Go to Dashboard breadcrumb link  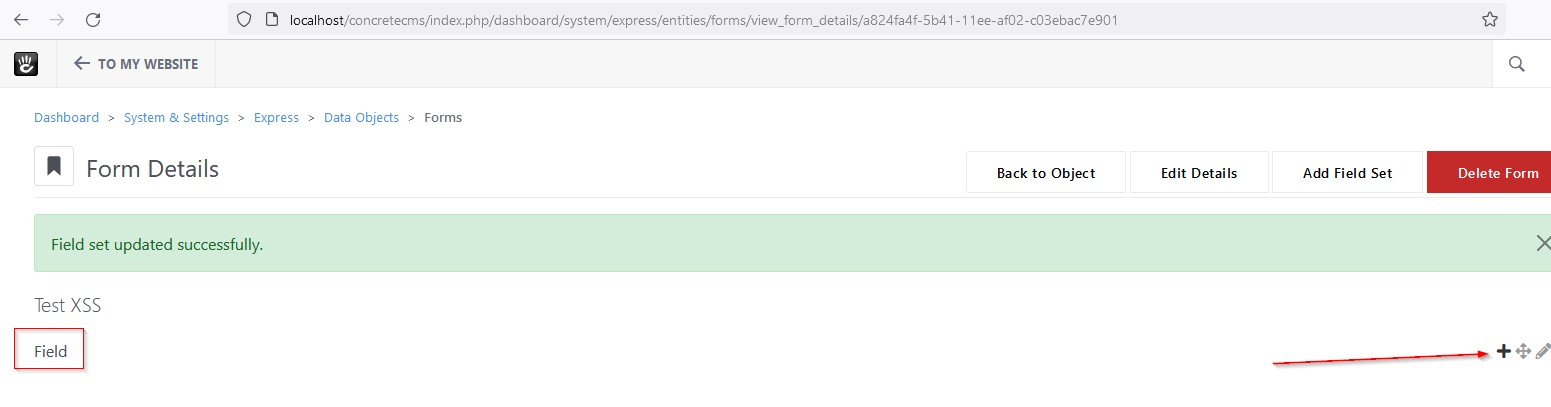point(67,117)
